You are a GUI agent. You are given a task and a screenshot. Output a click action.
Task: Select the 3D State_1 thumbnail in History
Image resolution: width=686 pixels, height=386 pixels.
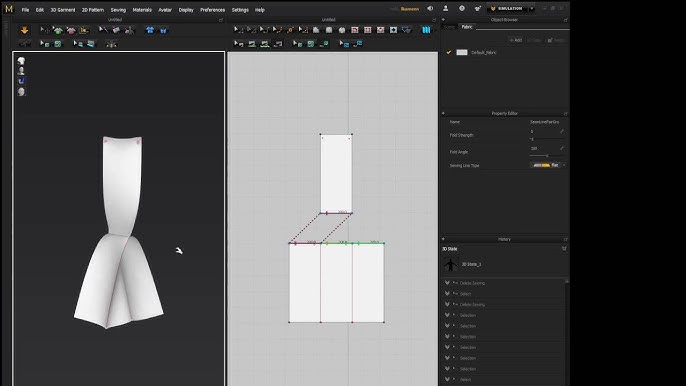(x=450, y=264)
